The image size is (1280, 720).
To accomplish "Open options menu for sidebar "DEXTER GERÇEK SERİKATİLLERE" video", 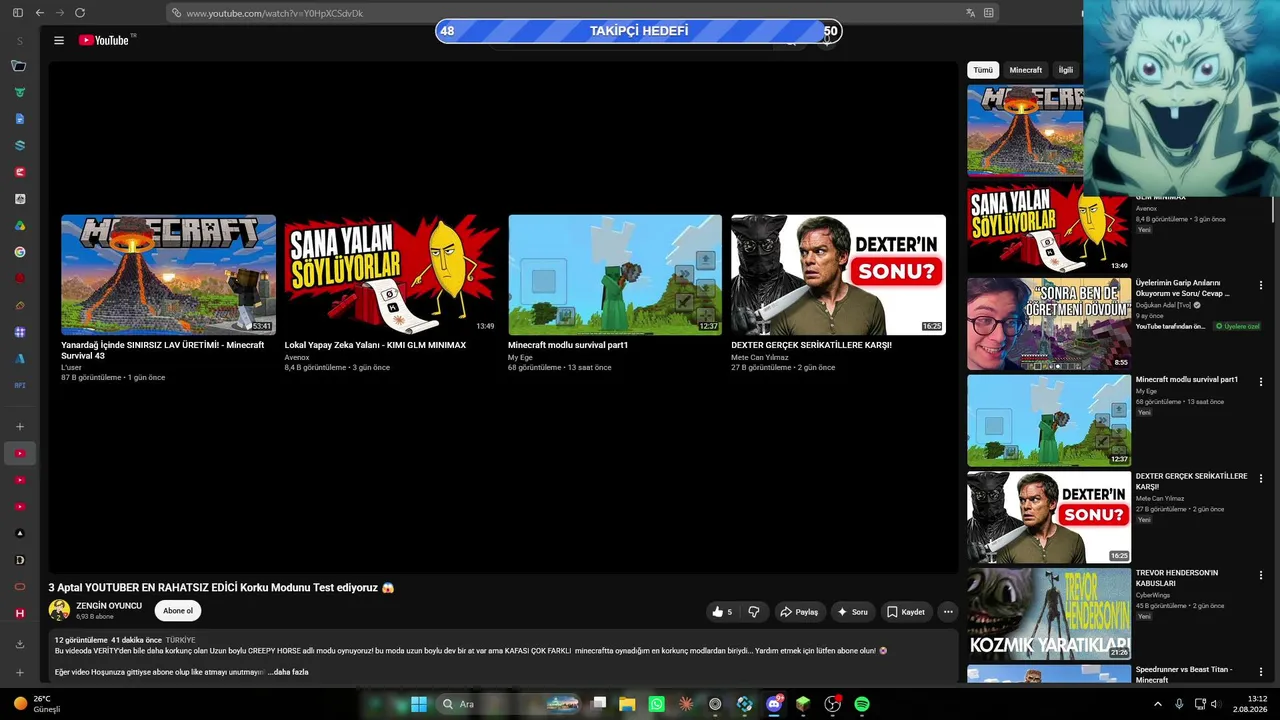I will pos(1260,478).
